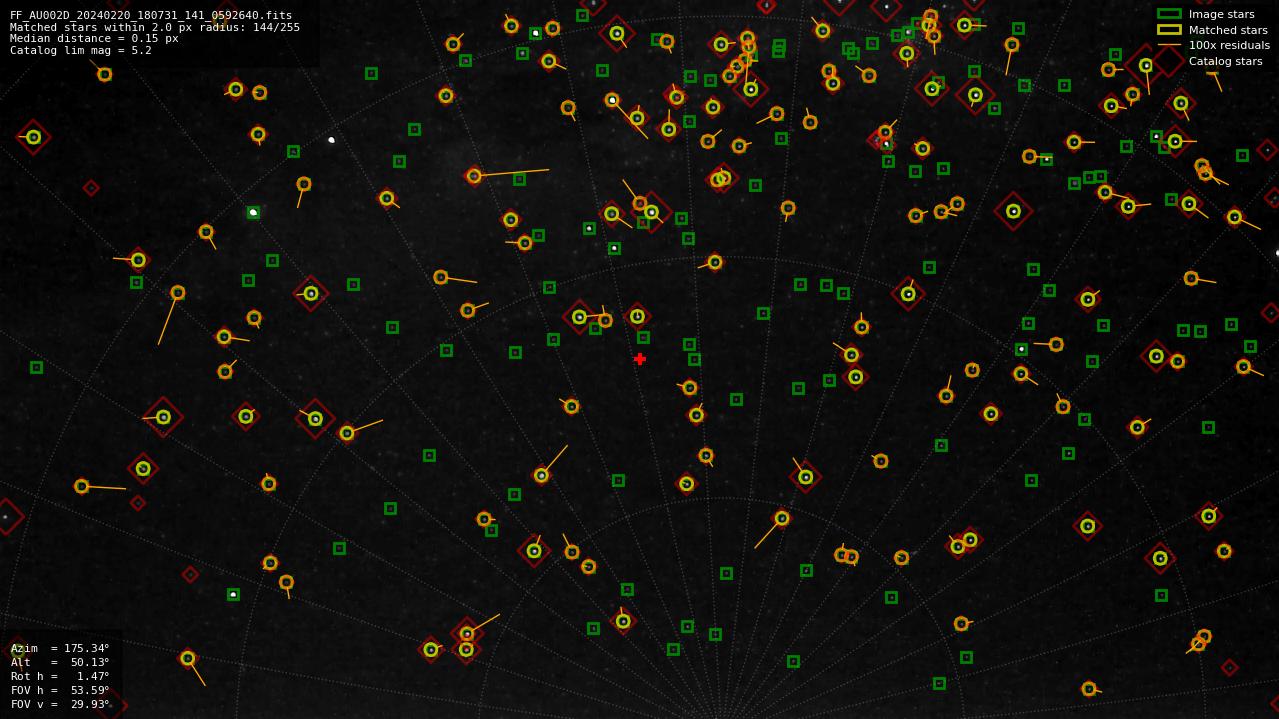Click the FITS filename text FF_AU002D_20240220
1279x719 pixels.
click(x=151, y=15)
